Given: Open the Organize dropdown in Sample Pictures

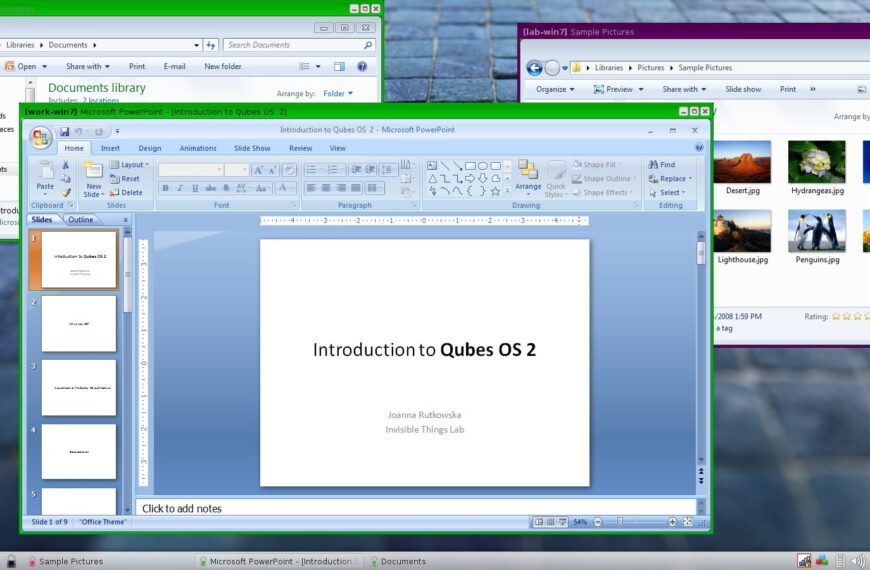Looking at the screenshot, I should click(555, 89).
